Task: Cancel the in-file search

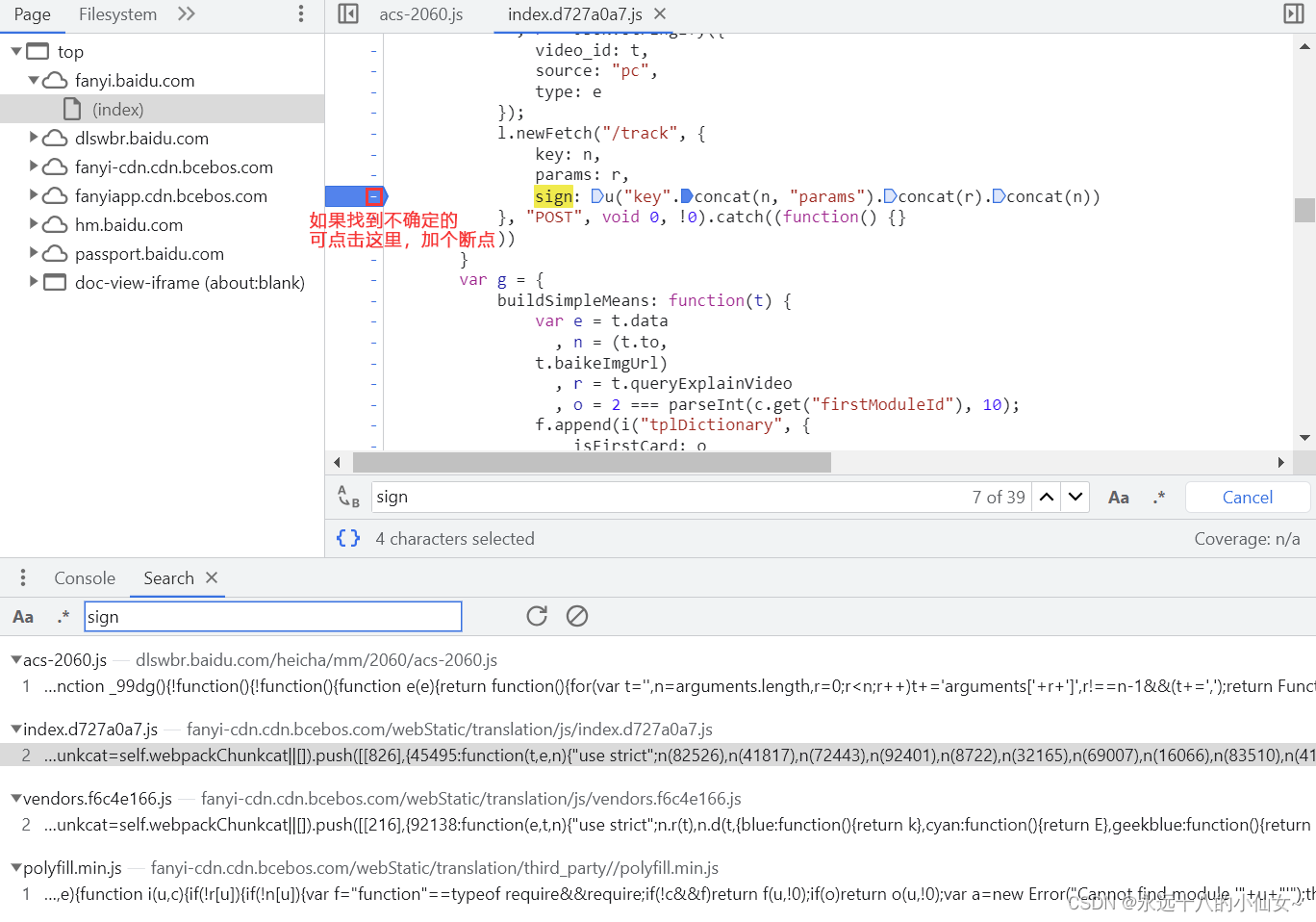Action: (x=1248, y=497)
